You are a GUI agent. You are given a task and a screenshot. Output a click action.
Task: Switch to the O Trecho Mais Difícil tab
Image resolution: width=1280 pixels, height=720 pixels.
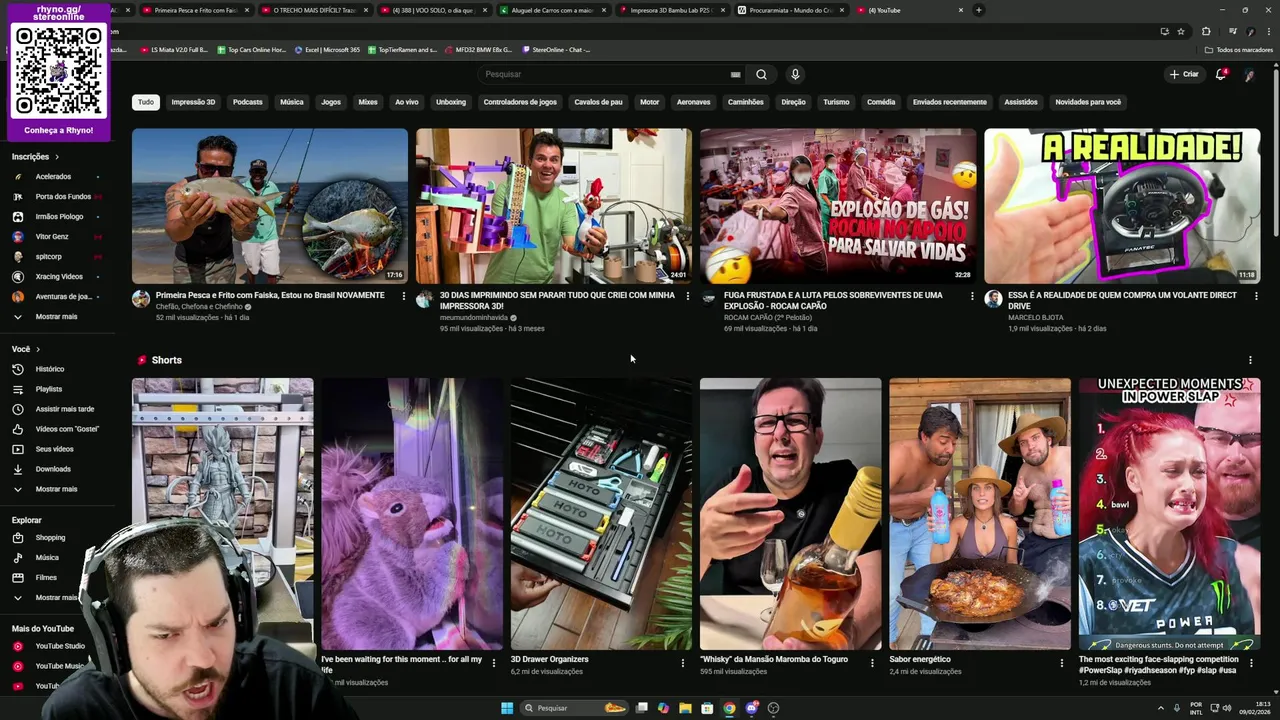315,10
